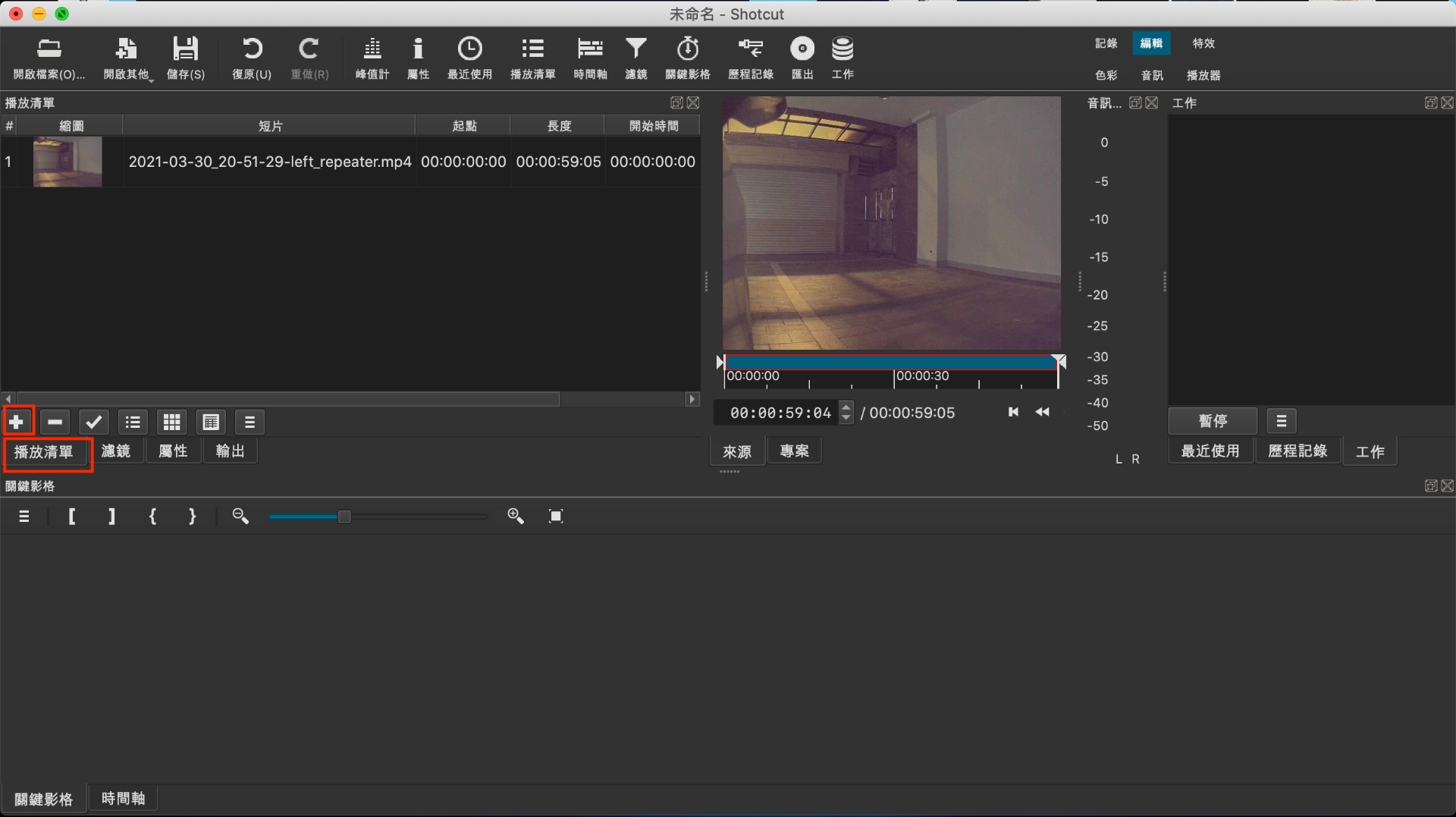This screenshot has height=817, width=1456.
Task: Click the 匯出 (Export) toolbar icon
Action: pos(802,58)
